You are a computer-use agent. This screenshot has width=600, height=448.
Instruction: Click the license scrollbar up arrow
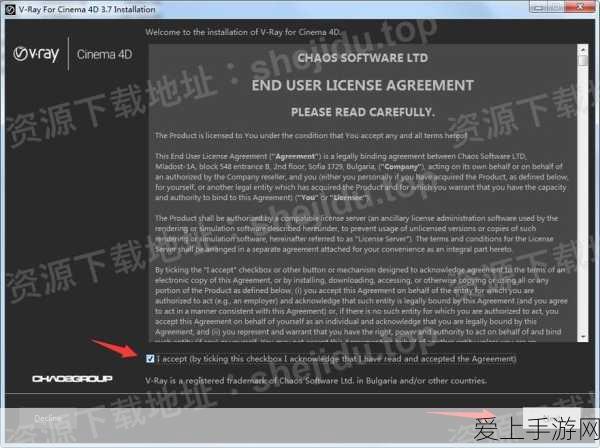583,49
